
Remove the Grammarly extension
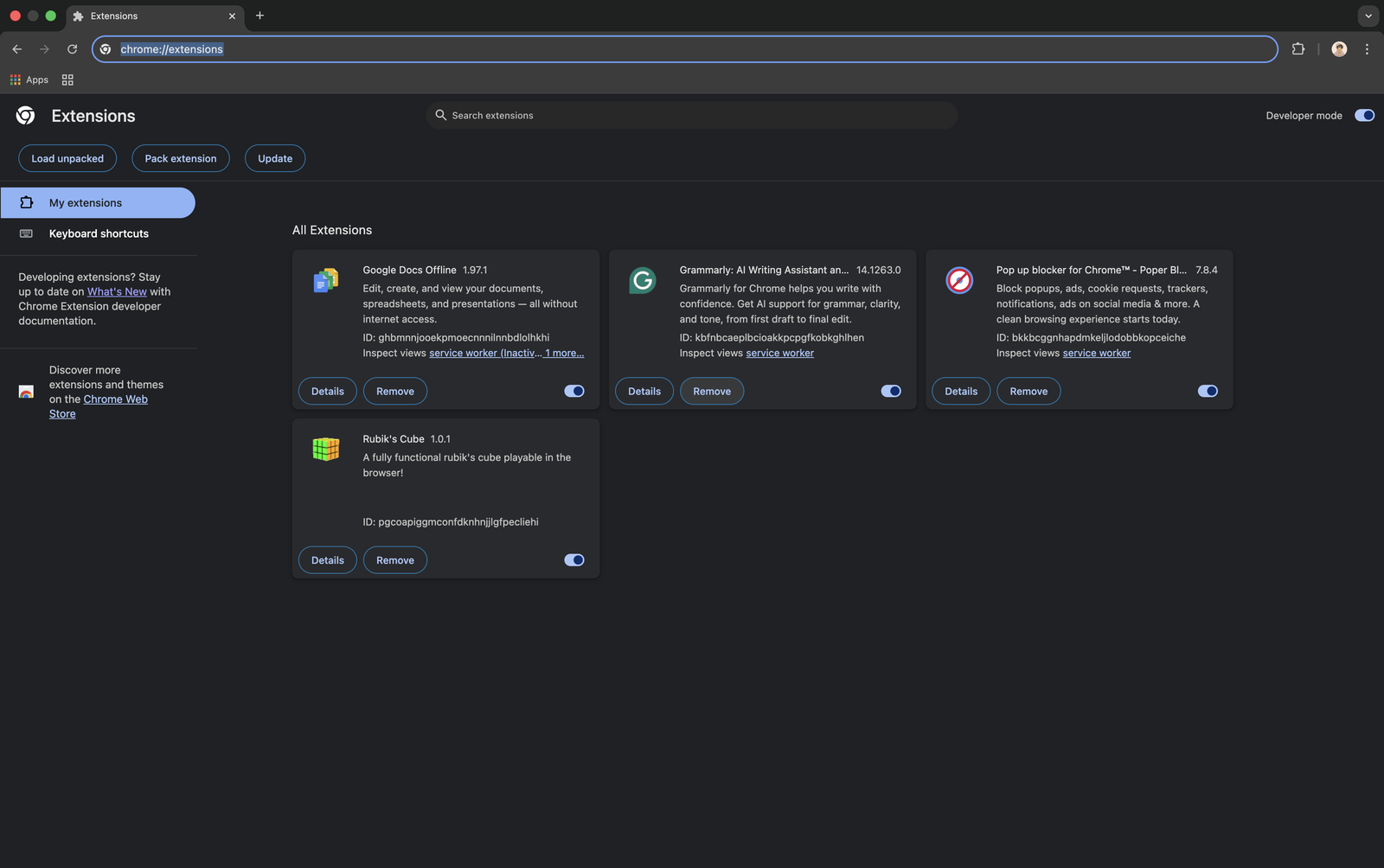(712, 392)
